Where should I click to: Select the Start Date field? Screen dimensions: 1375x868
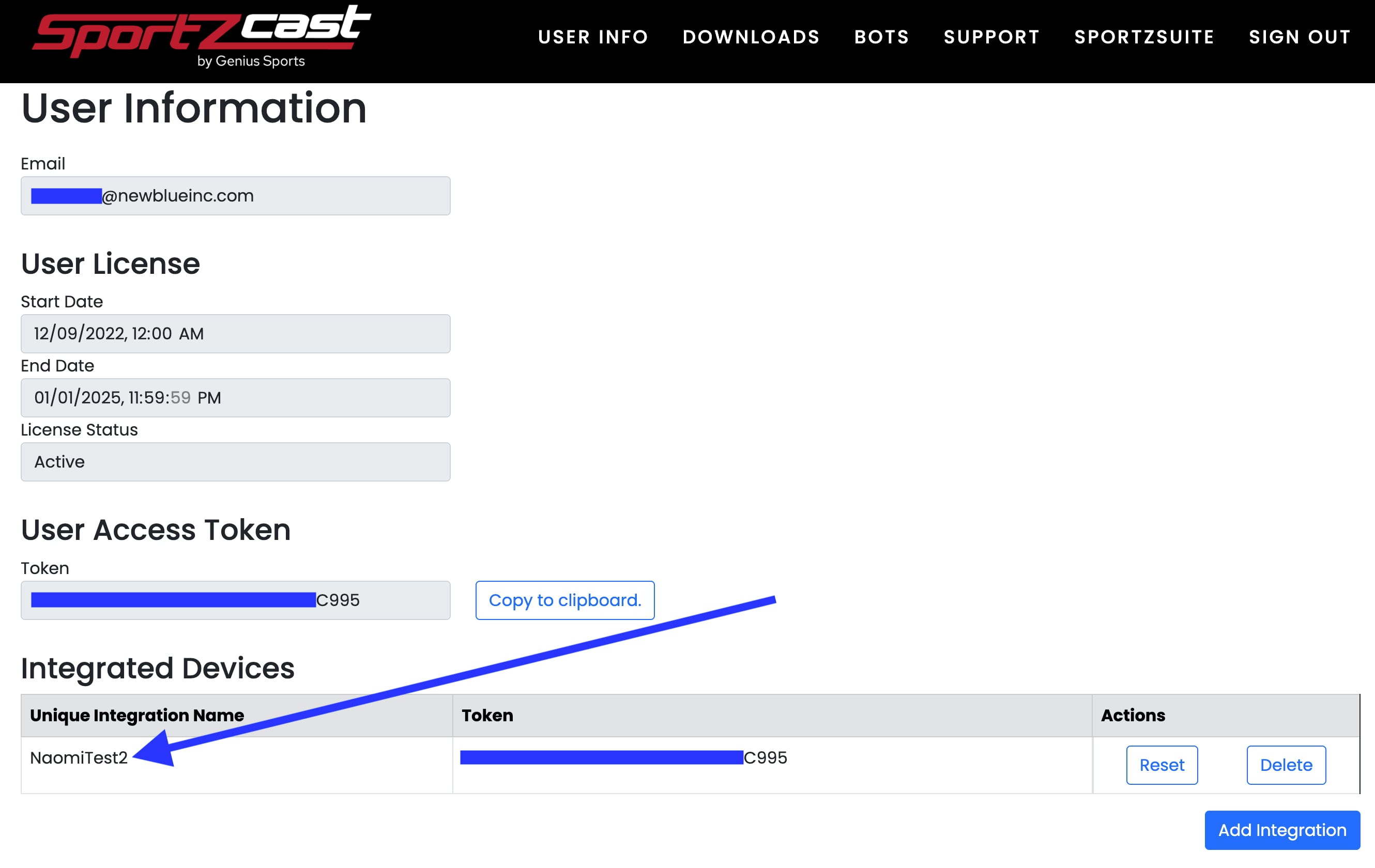[x=235, y=334]
